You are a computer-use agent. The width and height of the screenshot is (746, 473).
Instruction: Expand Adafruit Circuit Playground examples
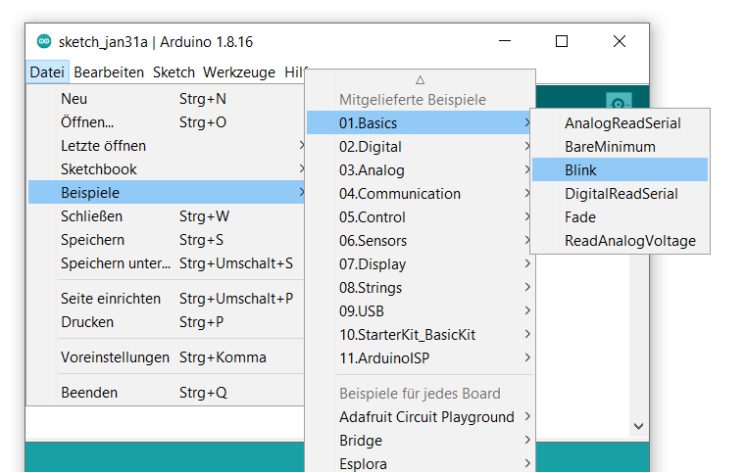point(426,417)
